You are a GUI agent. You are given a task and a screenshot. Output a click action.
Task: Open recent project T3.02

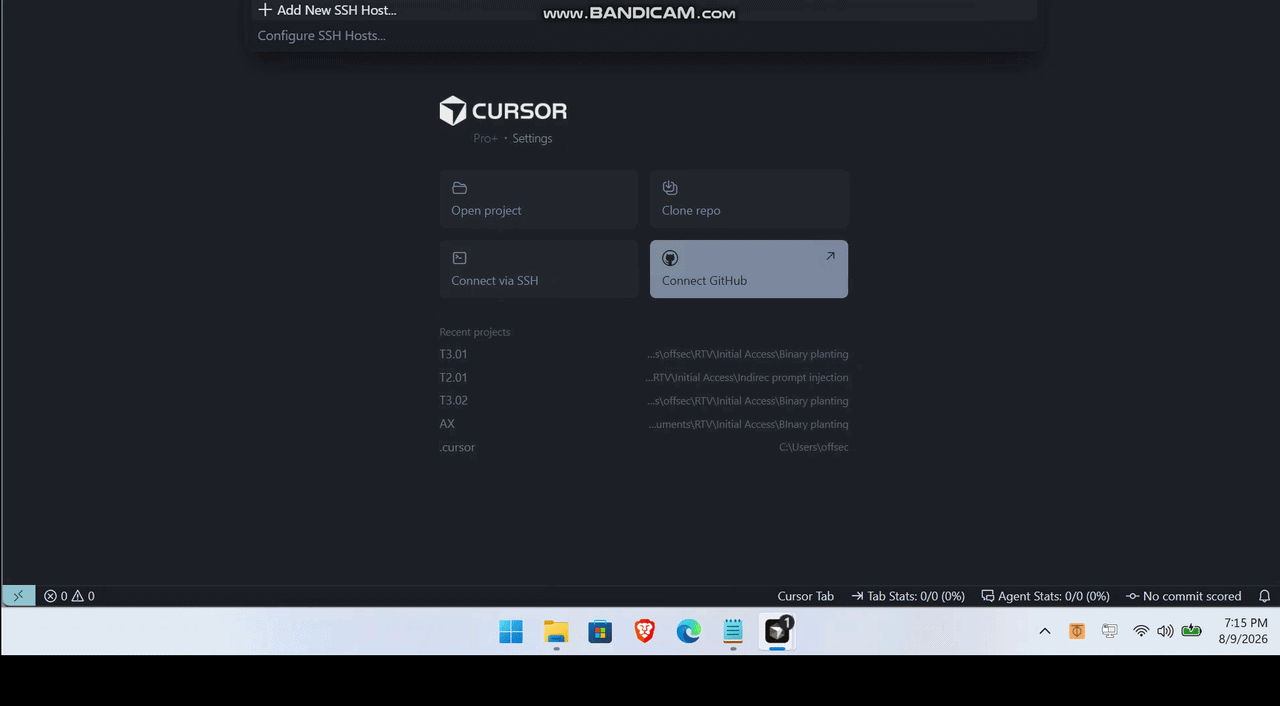(644, 401)
